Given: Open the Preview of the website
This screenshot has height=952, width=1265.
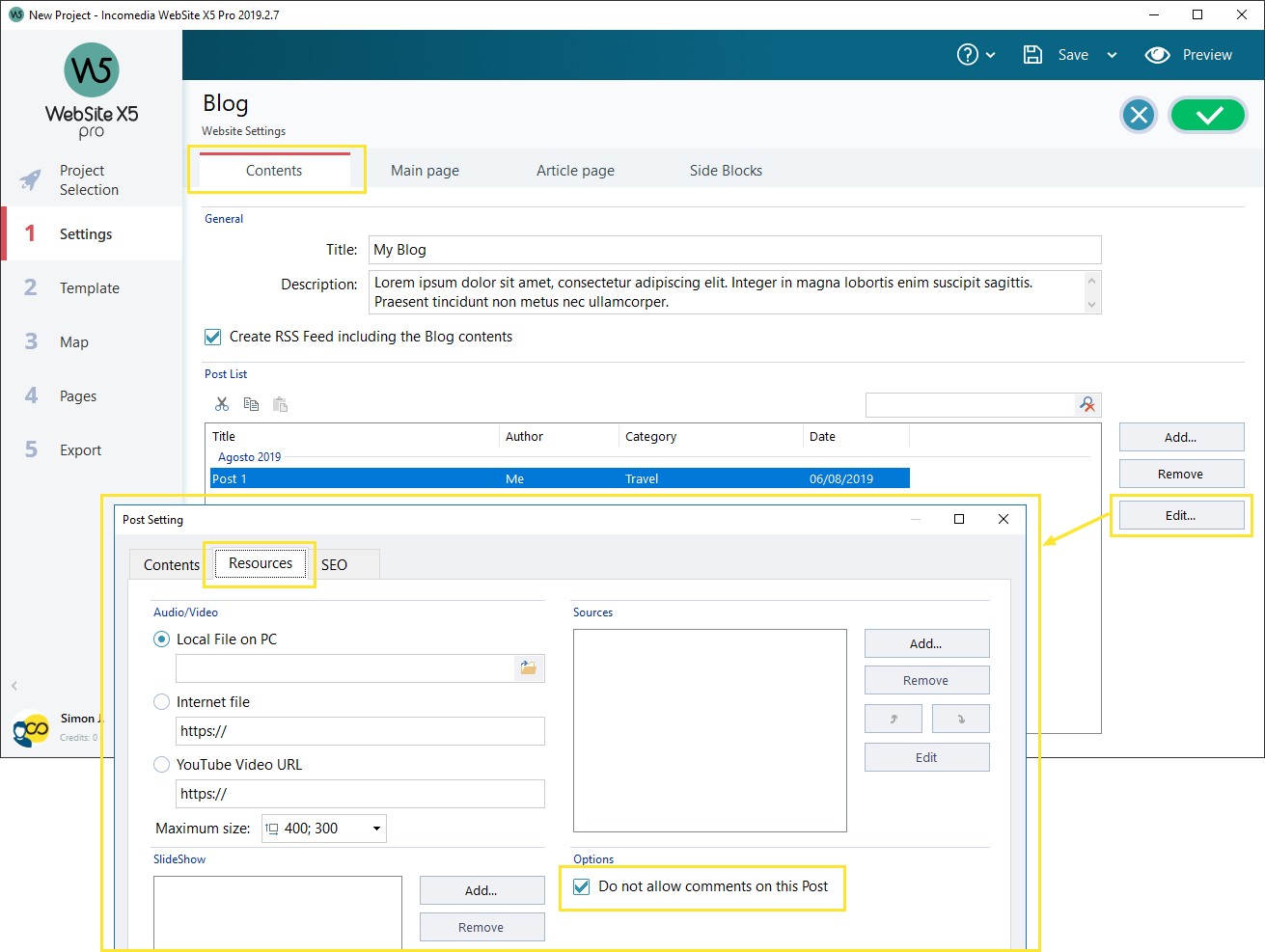Looking at the screenshot, I should click(1190, 54).
